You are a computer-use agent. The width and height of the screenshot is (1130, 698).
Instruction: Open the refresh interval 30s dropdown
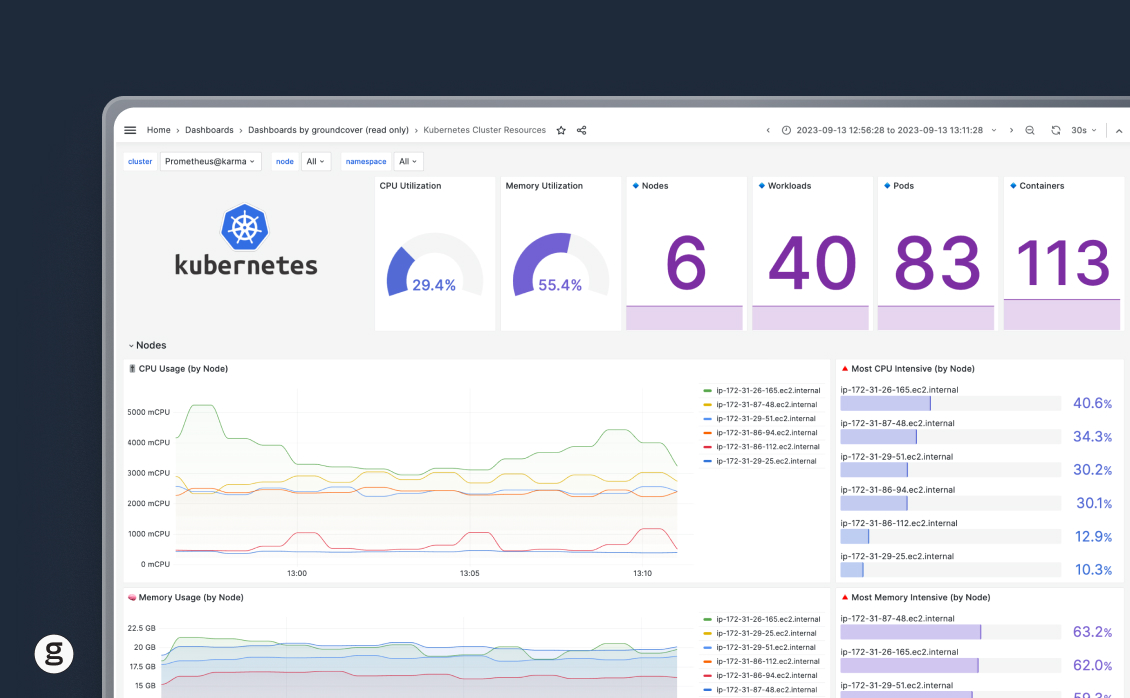[1082, 130]
